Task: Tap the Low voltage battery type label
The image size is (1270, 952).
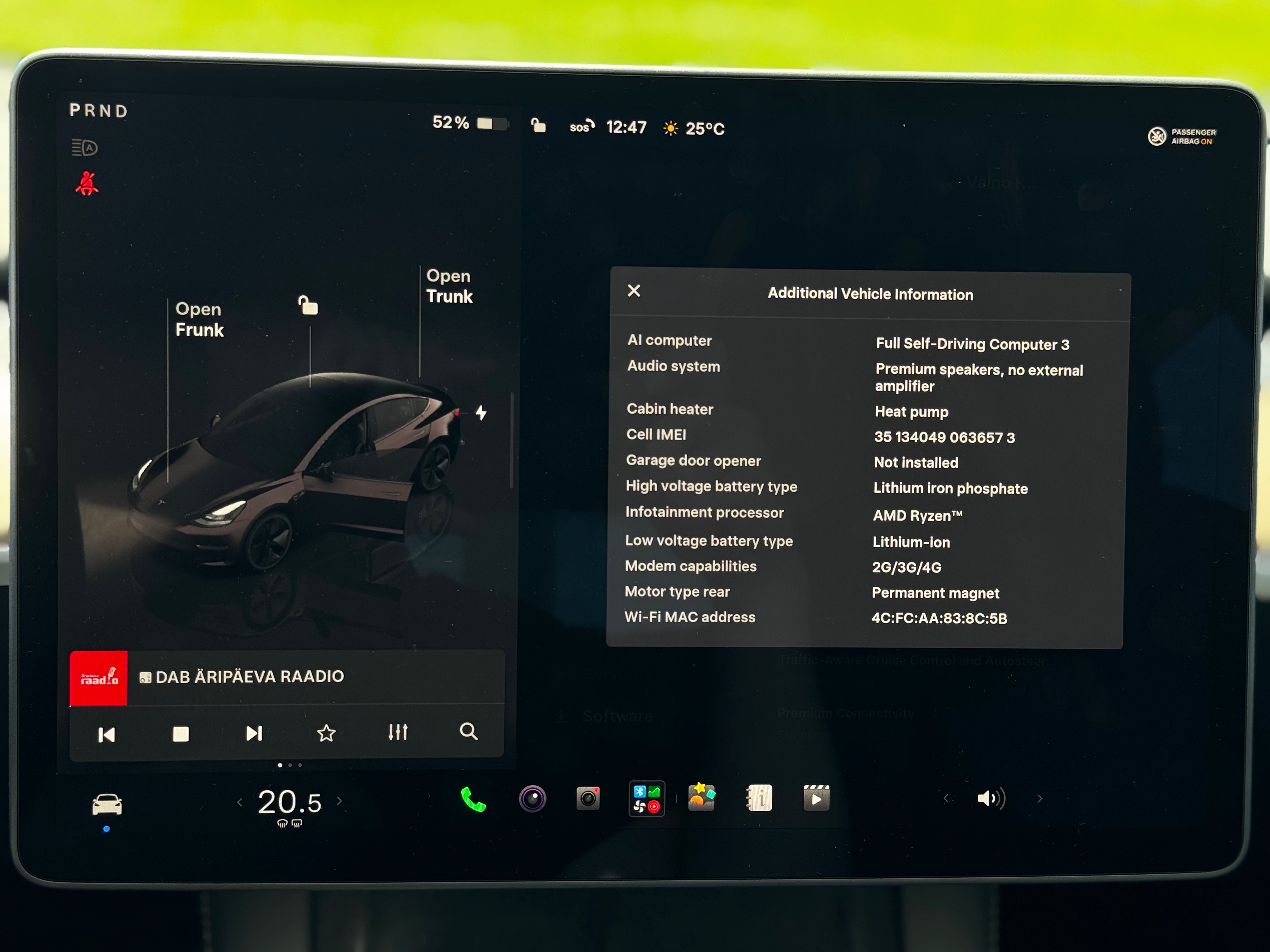Action: [x=709, y=541]
